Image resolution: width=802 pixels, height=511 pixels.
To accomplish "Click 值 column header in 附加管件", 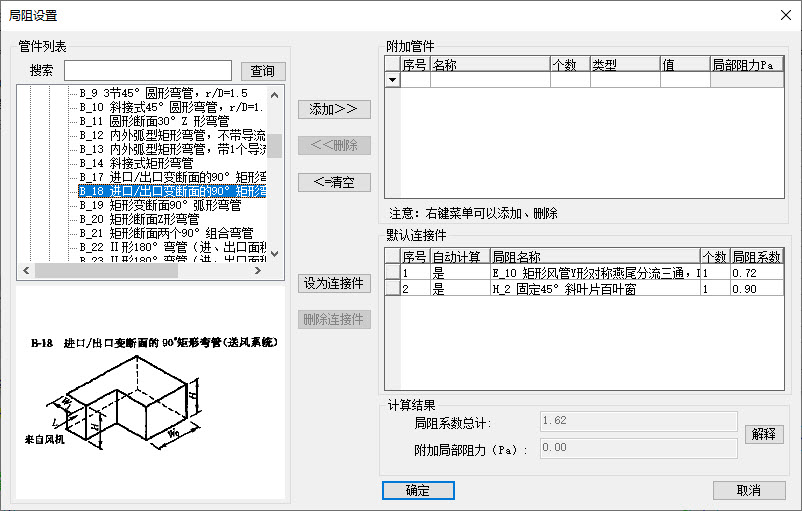I will click(x=685, y=64).
